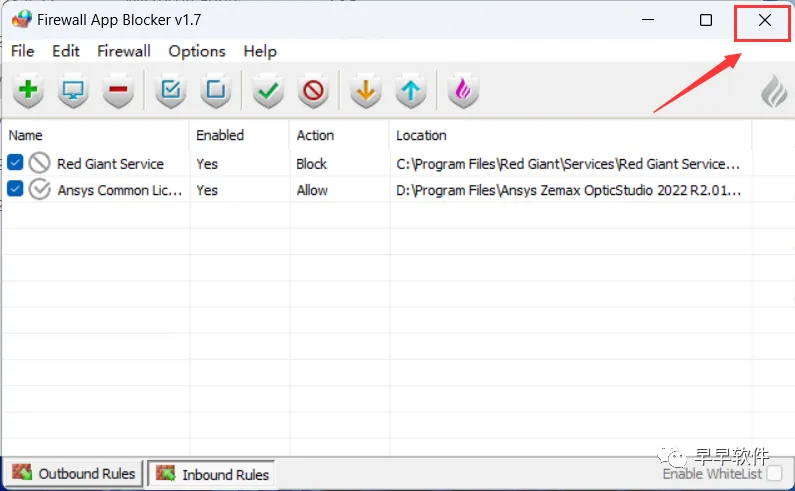
Task: Click the gray flame icon at toolbar end
Action: (x=774, y=91)
